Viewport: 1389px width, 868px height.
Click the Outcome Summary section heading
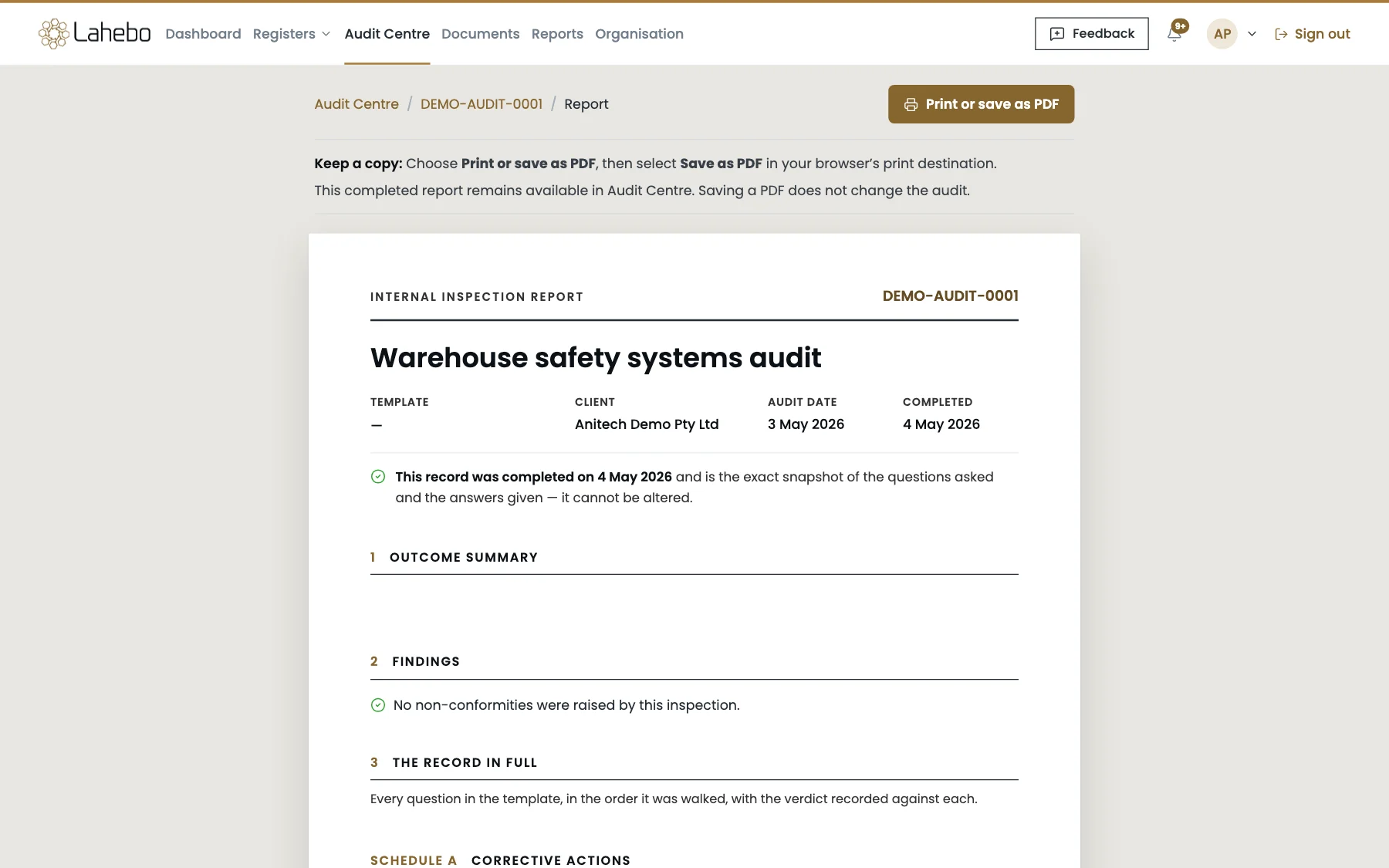point(464,557)
